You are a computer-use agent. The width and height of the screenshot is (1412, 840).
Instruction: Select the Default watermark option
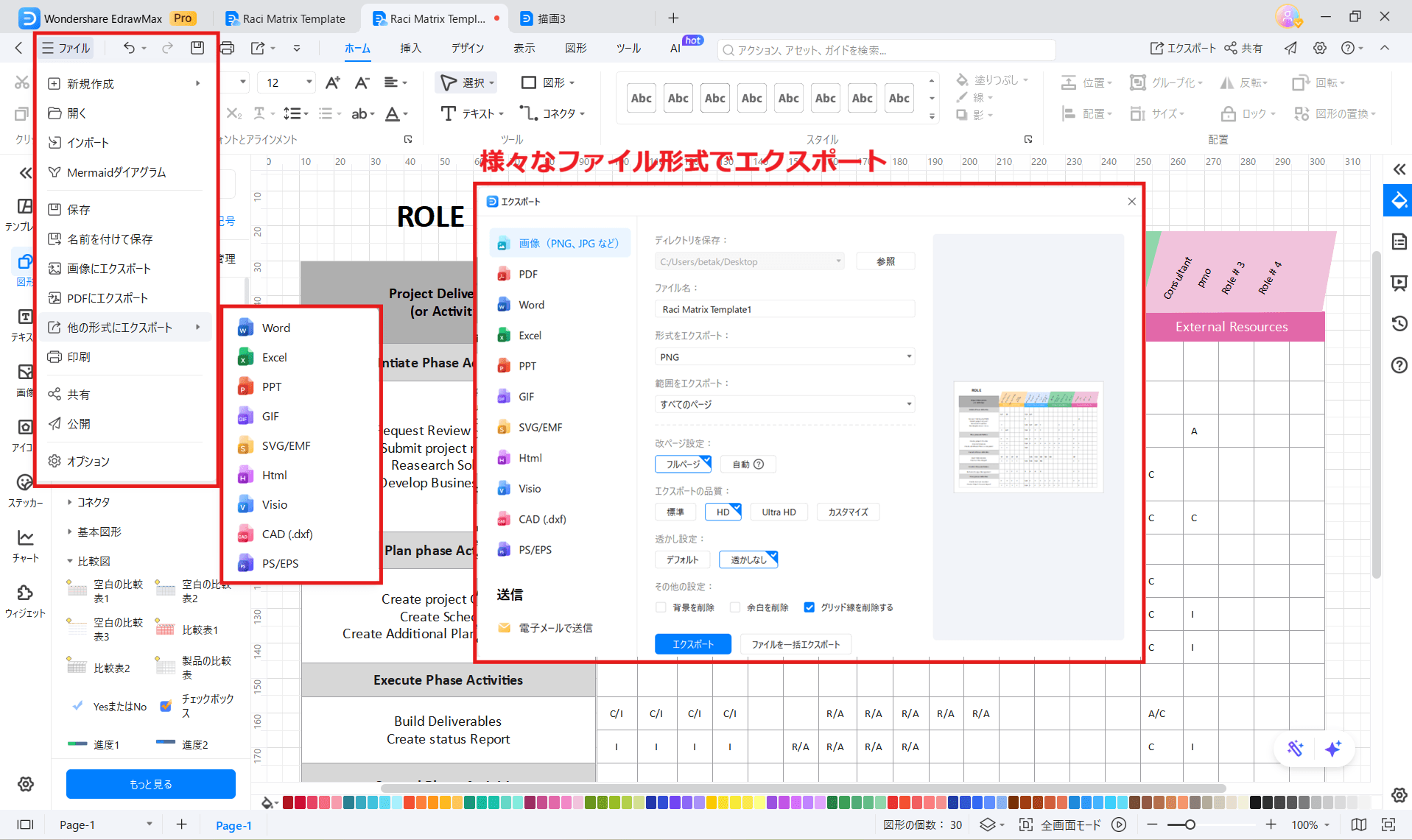coord(682,560)
